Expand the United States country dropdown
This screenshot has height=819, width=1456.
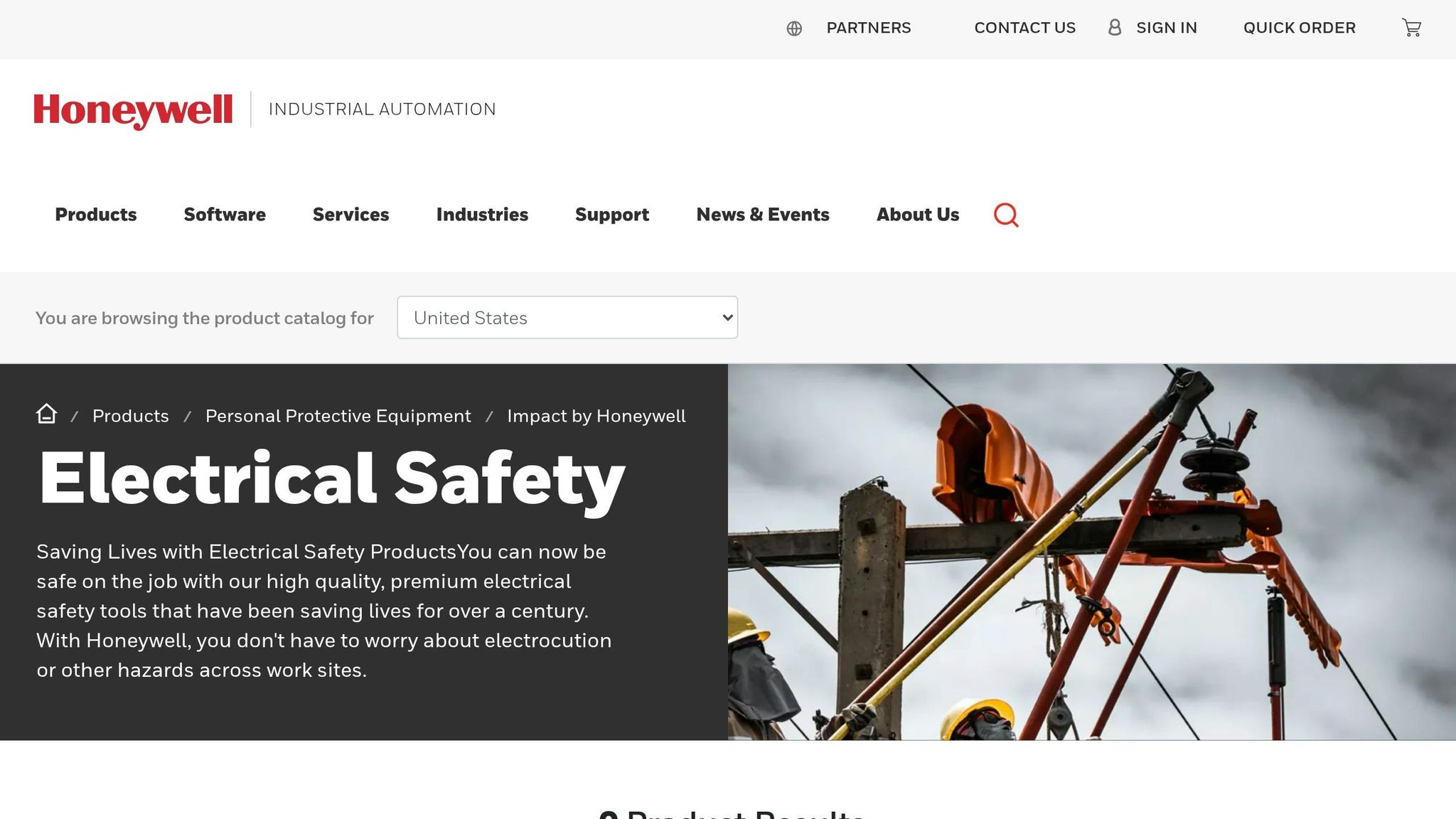click(x=567, y=318)
